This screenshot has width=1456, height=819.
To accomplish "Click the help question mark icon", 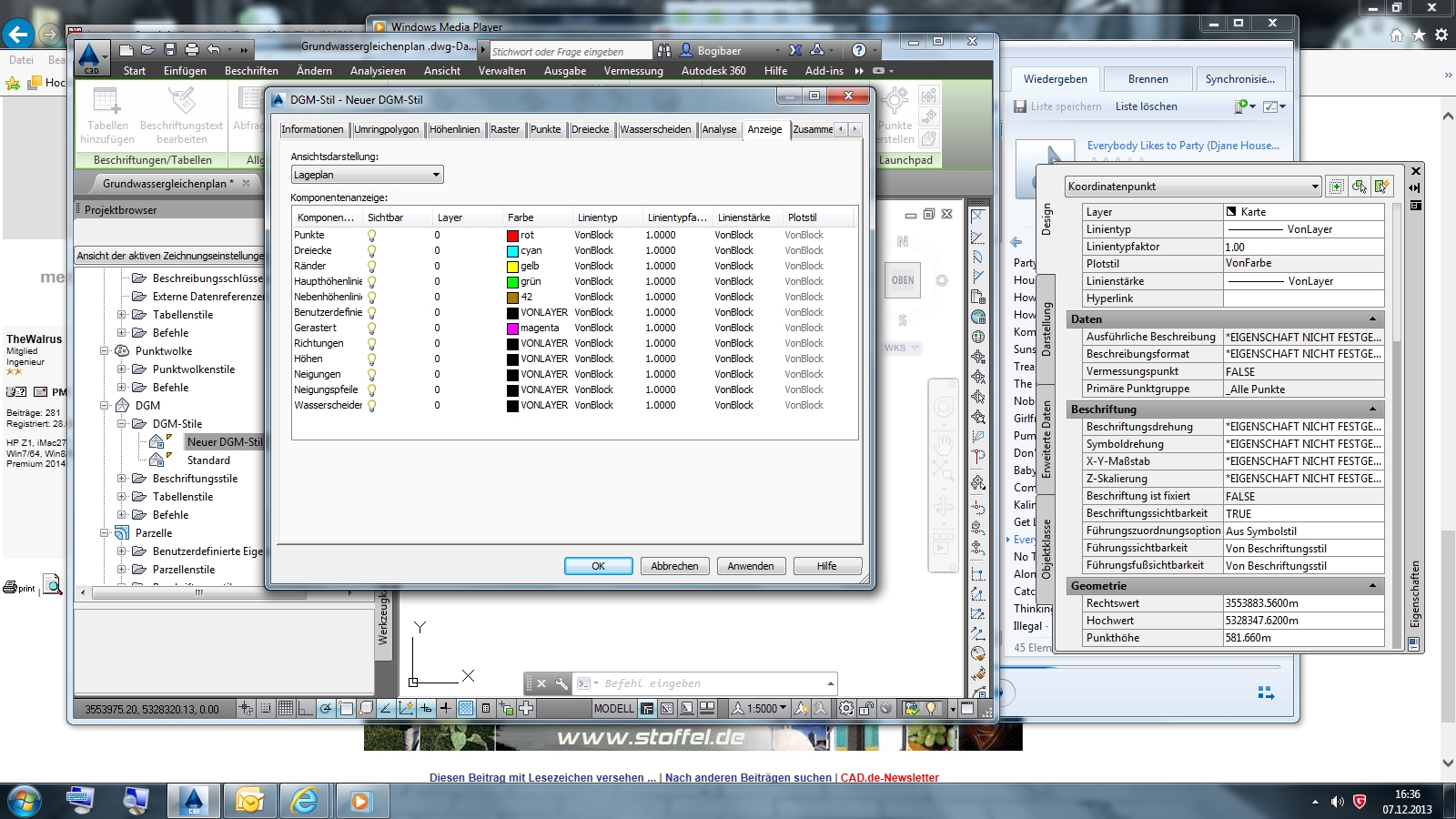I will 859,50.
